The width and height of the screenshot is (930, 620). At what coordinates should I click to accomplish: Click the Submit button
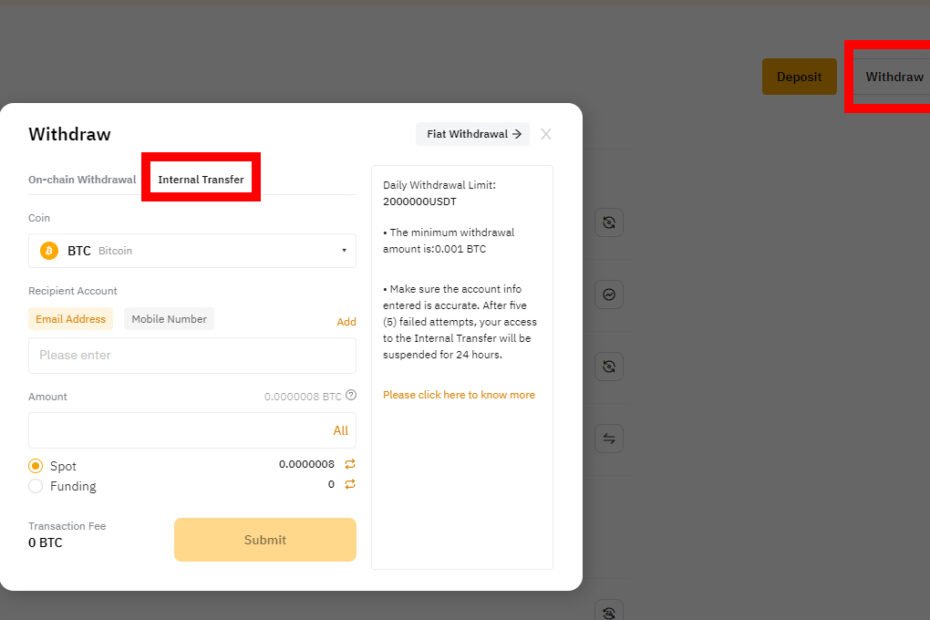(x=265, y=540)
